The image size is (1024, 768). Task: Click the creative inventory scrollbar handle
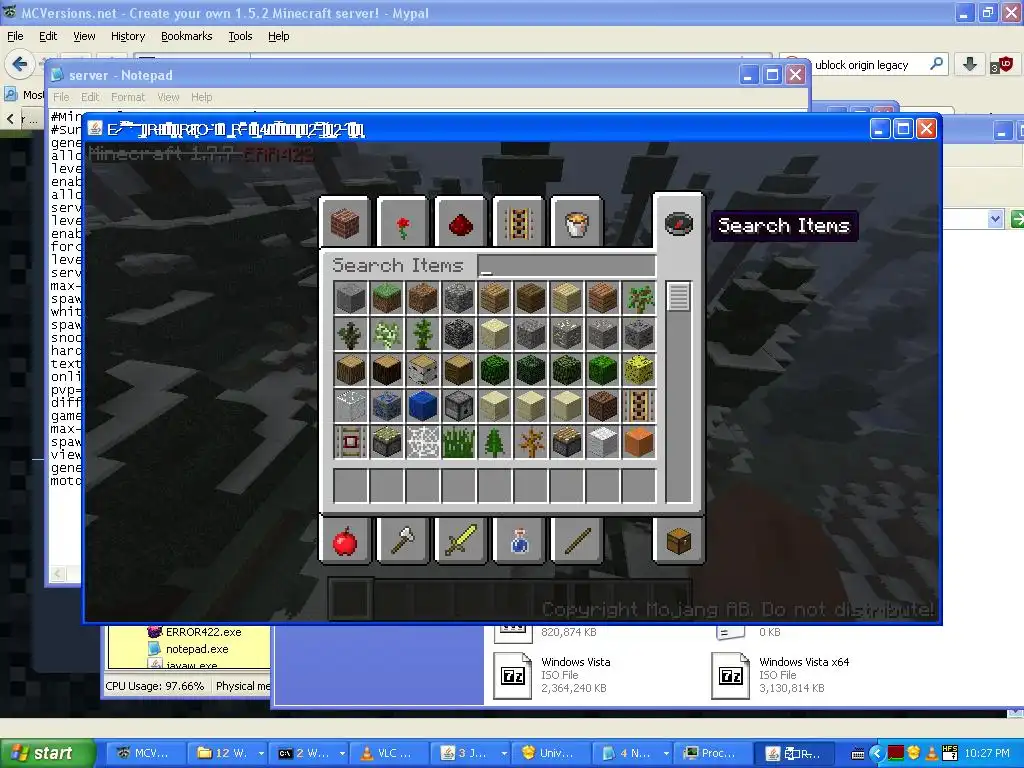coord(679,296)
